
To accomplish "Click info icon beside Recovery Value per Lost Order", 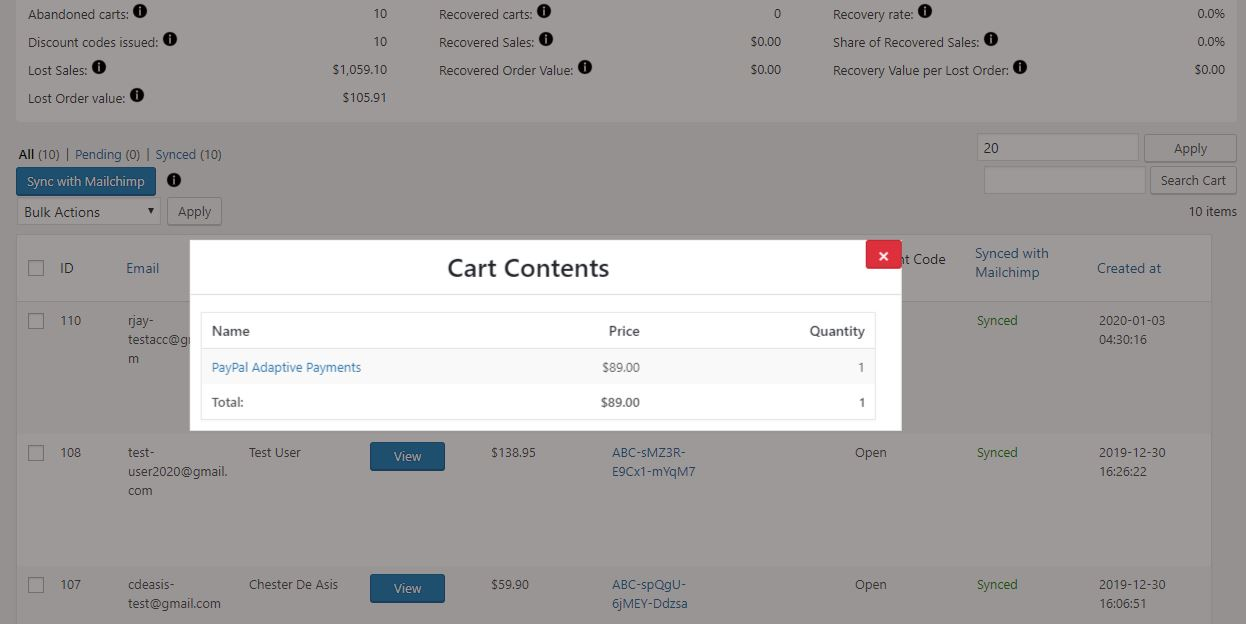I will (x=1019, y=68).
